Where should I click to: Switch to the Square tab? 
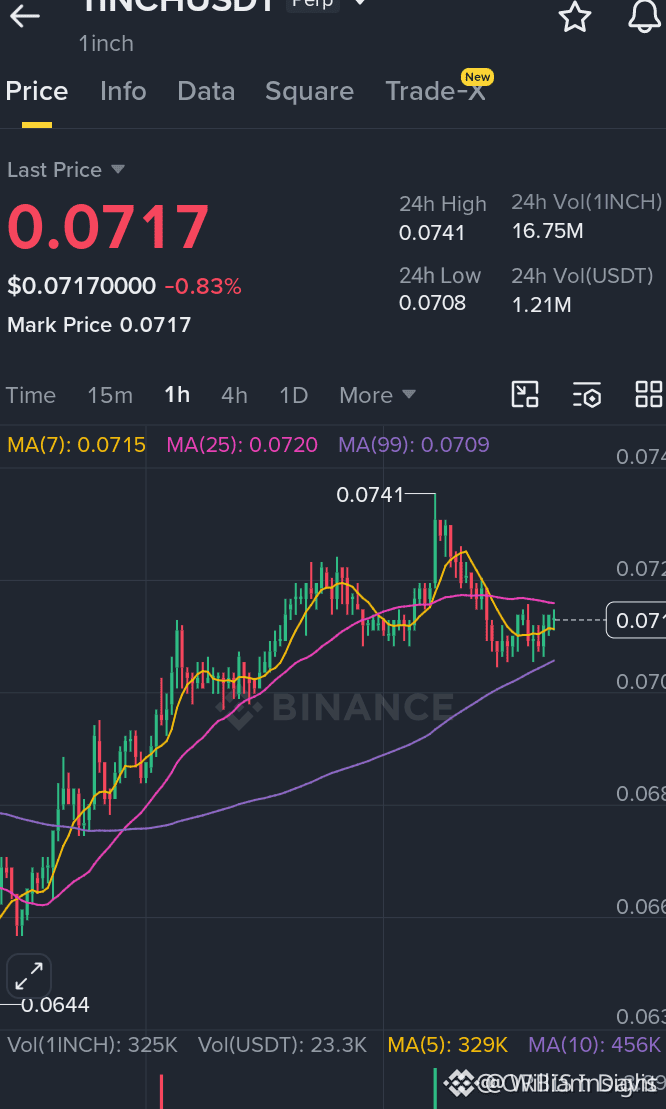tap(309, 91)
